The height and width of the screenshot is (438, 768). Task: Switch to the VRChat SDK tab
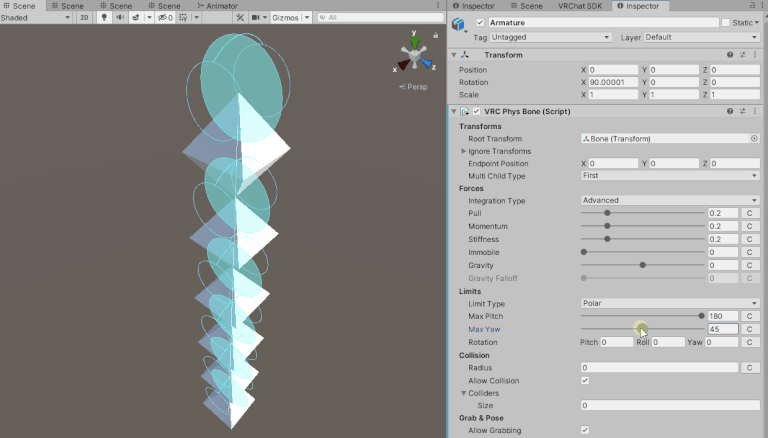click(580, 6)
